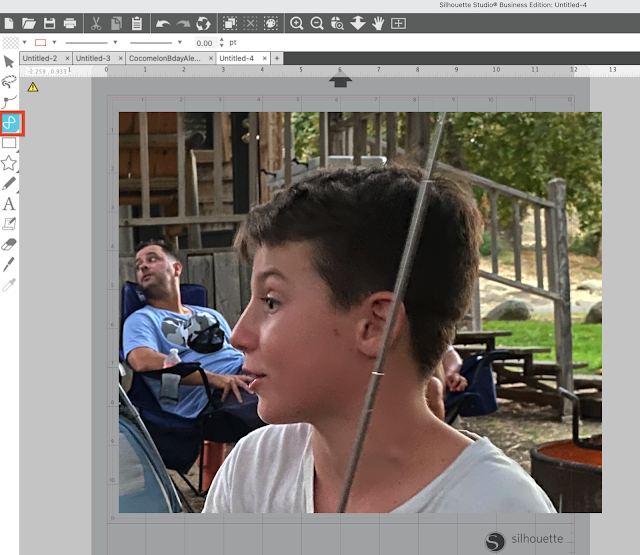The height and width of the screenshot is (555, 640).
Task: Paste from clipboard with the clipboard icon
Action: tap(137, 23)
